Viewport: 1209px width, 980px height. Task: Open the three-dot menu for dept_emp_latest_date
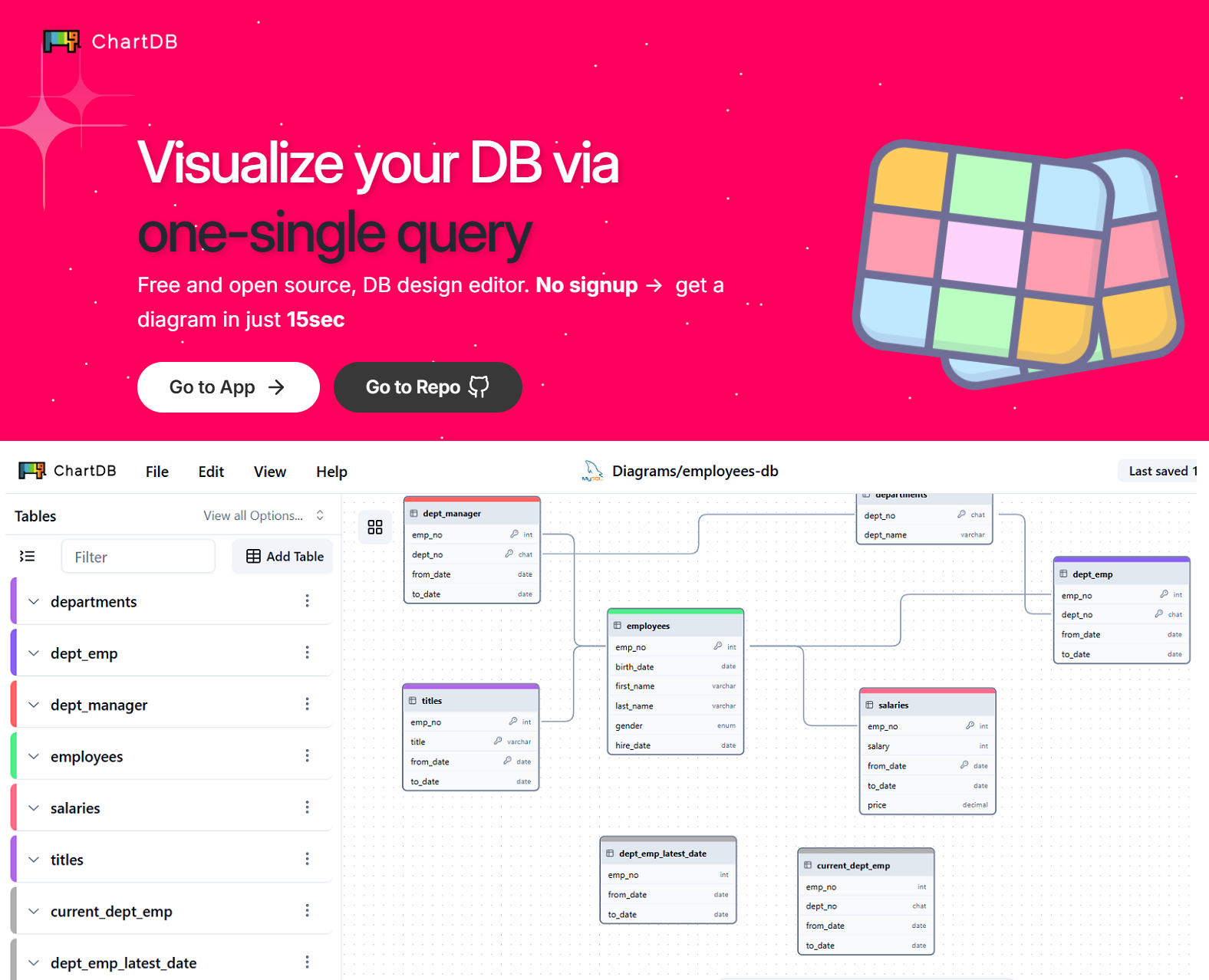click(x=307, y=962)
